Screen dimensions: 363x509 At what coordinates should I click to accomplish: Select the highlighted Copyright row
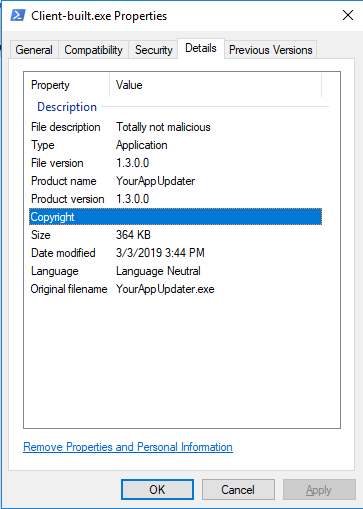pyautogui.click(x=175, y=217)
